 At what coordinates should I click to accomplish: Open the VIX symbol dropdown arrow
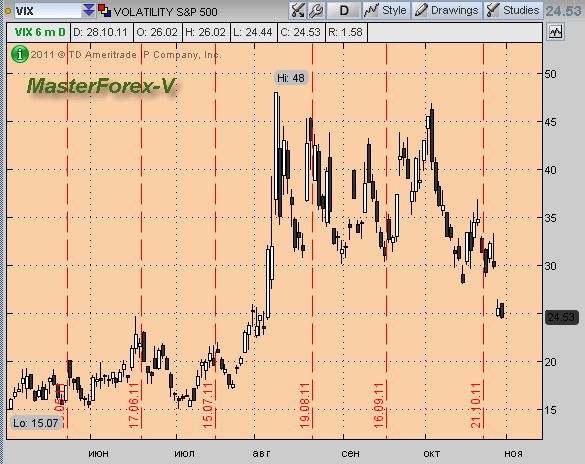(88, 10)
